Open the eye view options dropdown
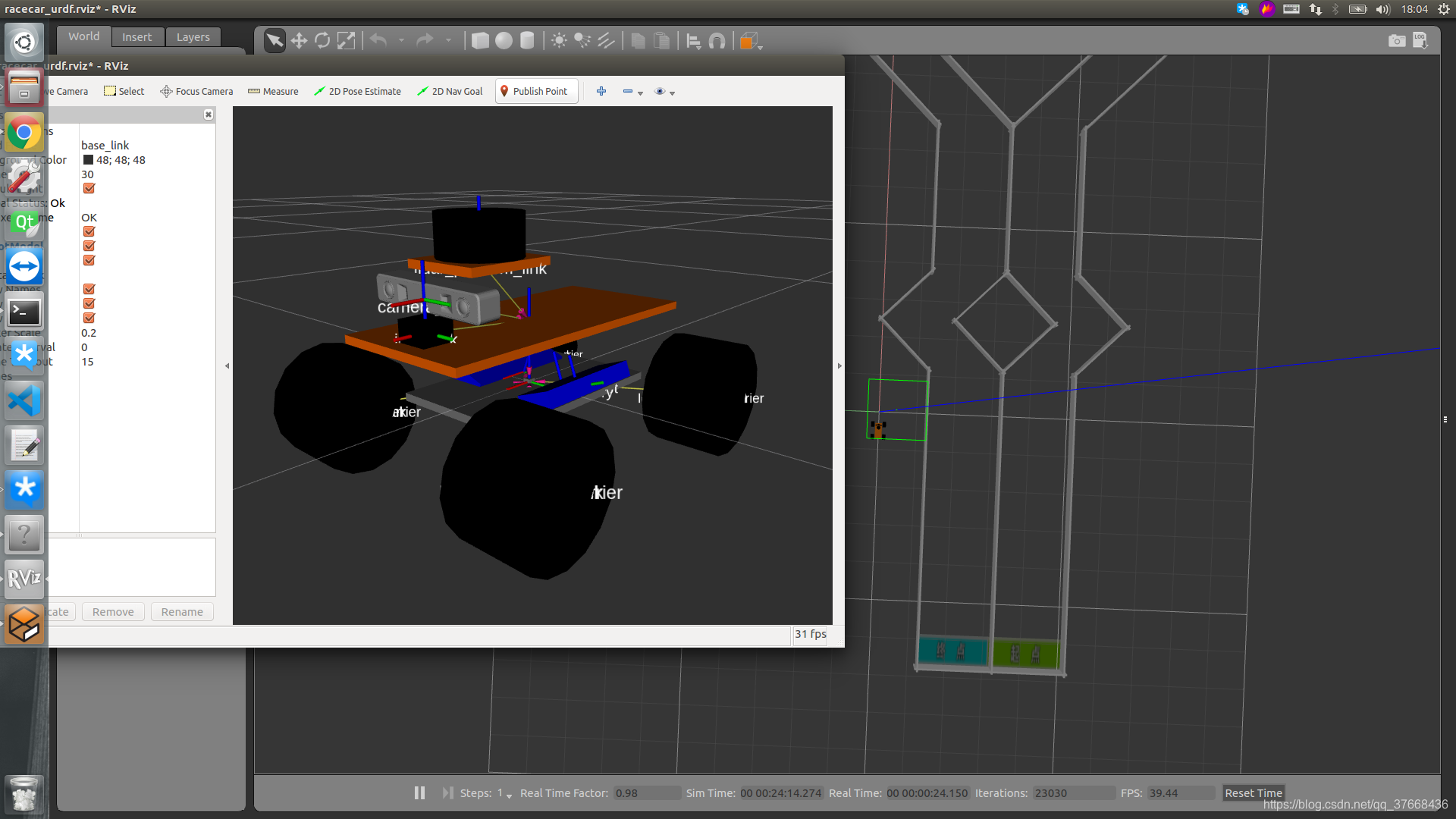The image size is (1456, 819). (672, 93)
